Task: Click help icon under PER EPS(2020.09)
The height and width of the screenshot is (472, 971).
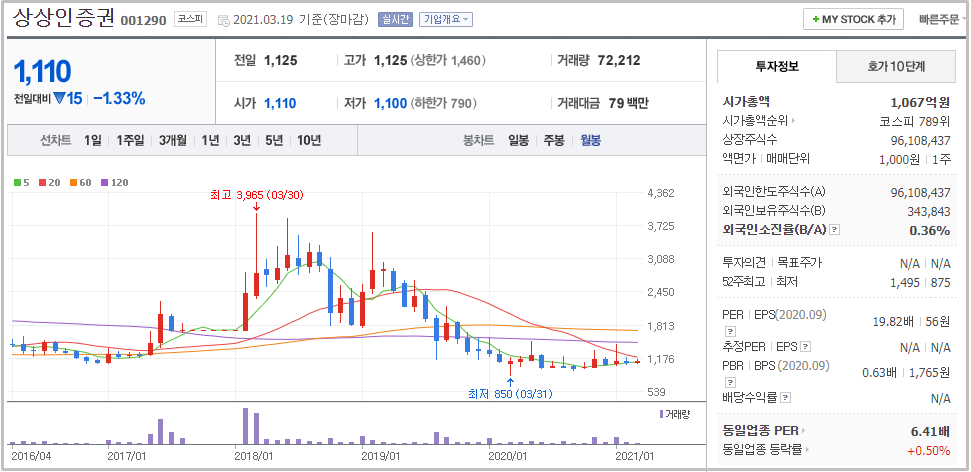Action: point(730,331)
